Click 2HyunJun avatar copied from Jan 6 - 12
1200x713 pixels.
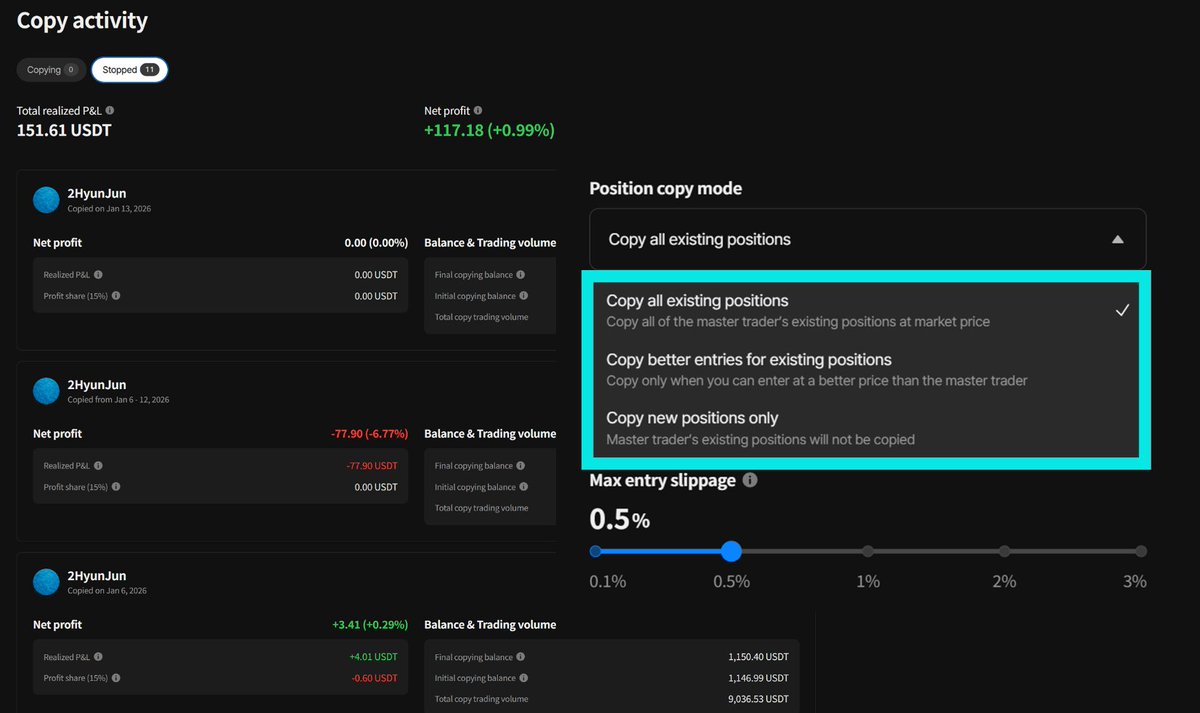[46, 391]
